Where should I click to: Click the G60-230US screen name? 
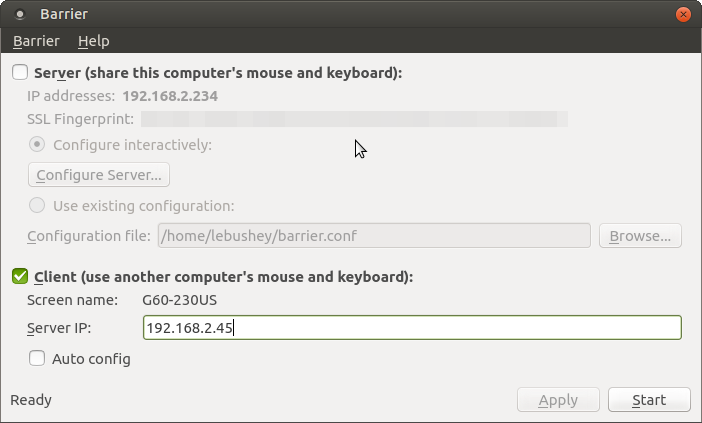pos(180,300)
